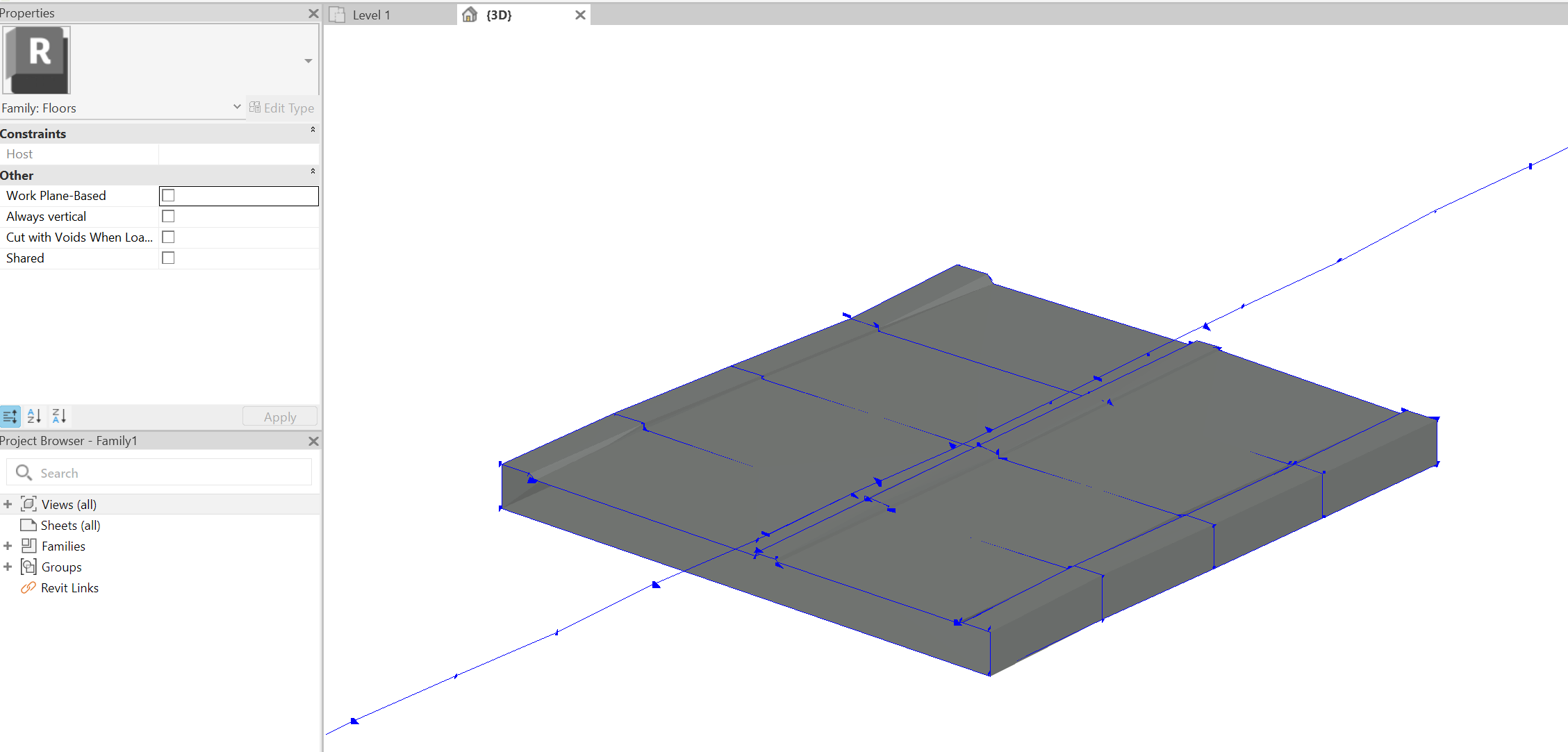Click the Groups node icon
Image resolution: width=1568 pixels, height=752 pixels.
pyautogui.click(x=28, y=567)
